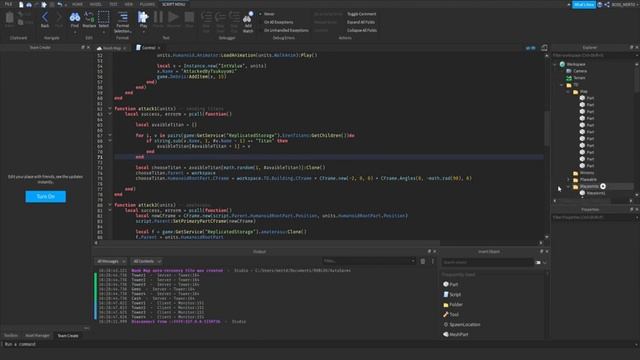Image resolution: width=640 pixels, height=360 pixels.
Task: Insert a Script from Insert Object list
Action: (452, 294)
